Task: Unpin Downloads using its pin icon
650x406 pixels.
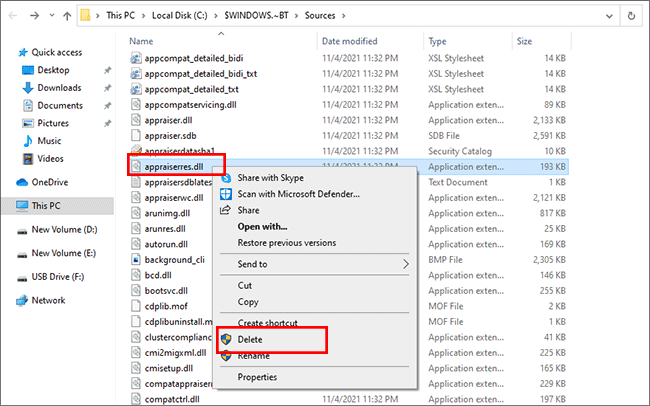Action: click(107, 88)
